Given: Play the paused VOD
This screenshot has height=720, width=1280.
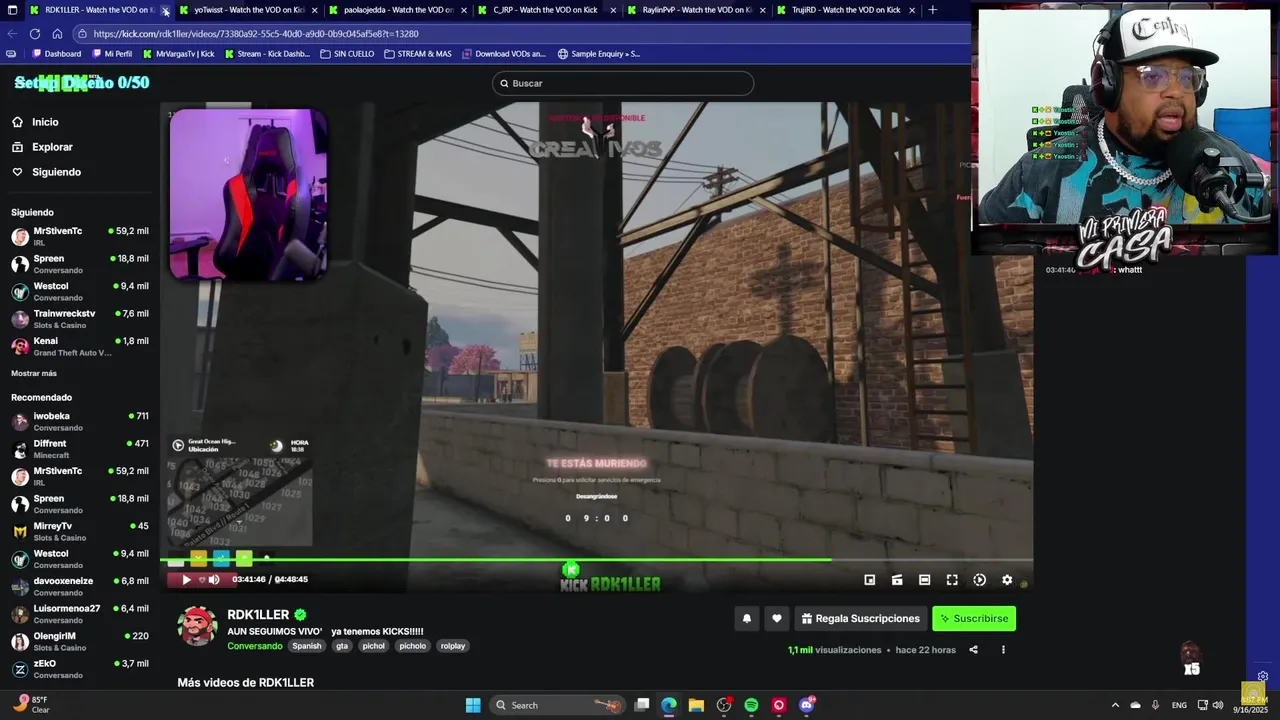Looking at the screenshot, I should pyautogui.click(x=186, y=580).
